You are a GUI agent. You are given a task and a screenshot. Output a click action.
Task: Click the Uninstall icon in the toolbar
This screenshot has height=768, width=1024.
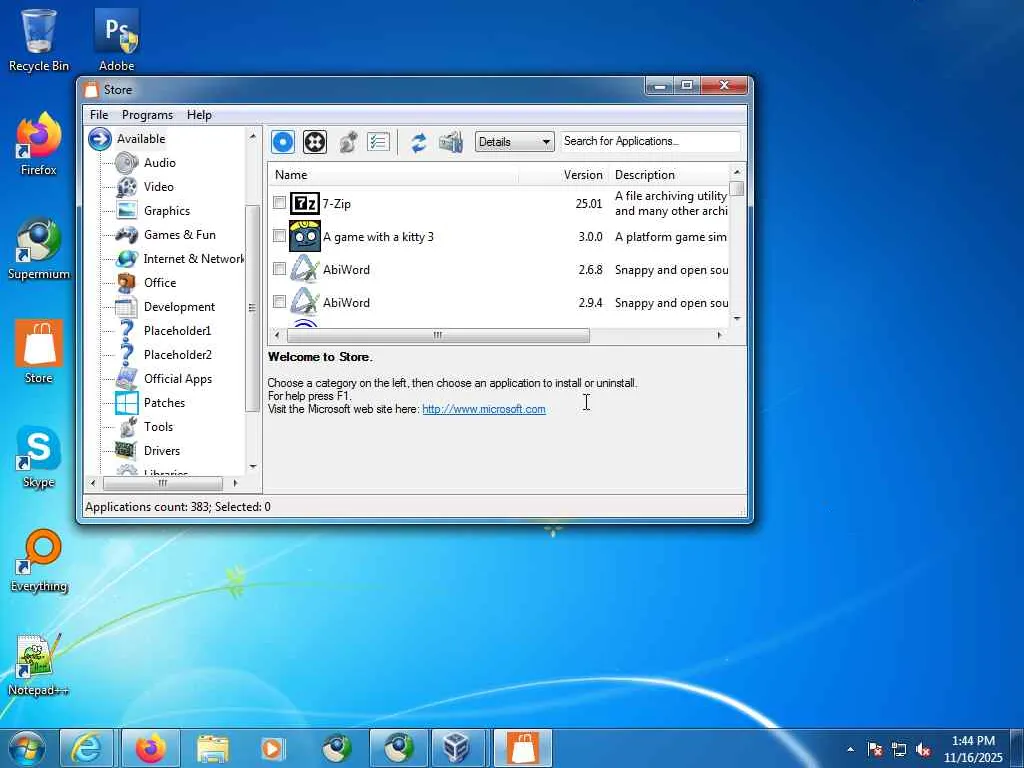pyautogui.click(x=315, y=142)
